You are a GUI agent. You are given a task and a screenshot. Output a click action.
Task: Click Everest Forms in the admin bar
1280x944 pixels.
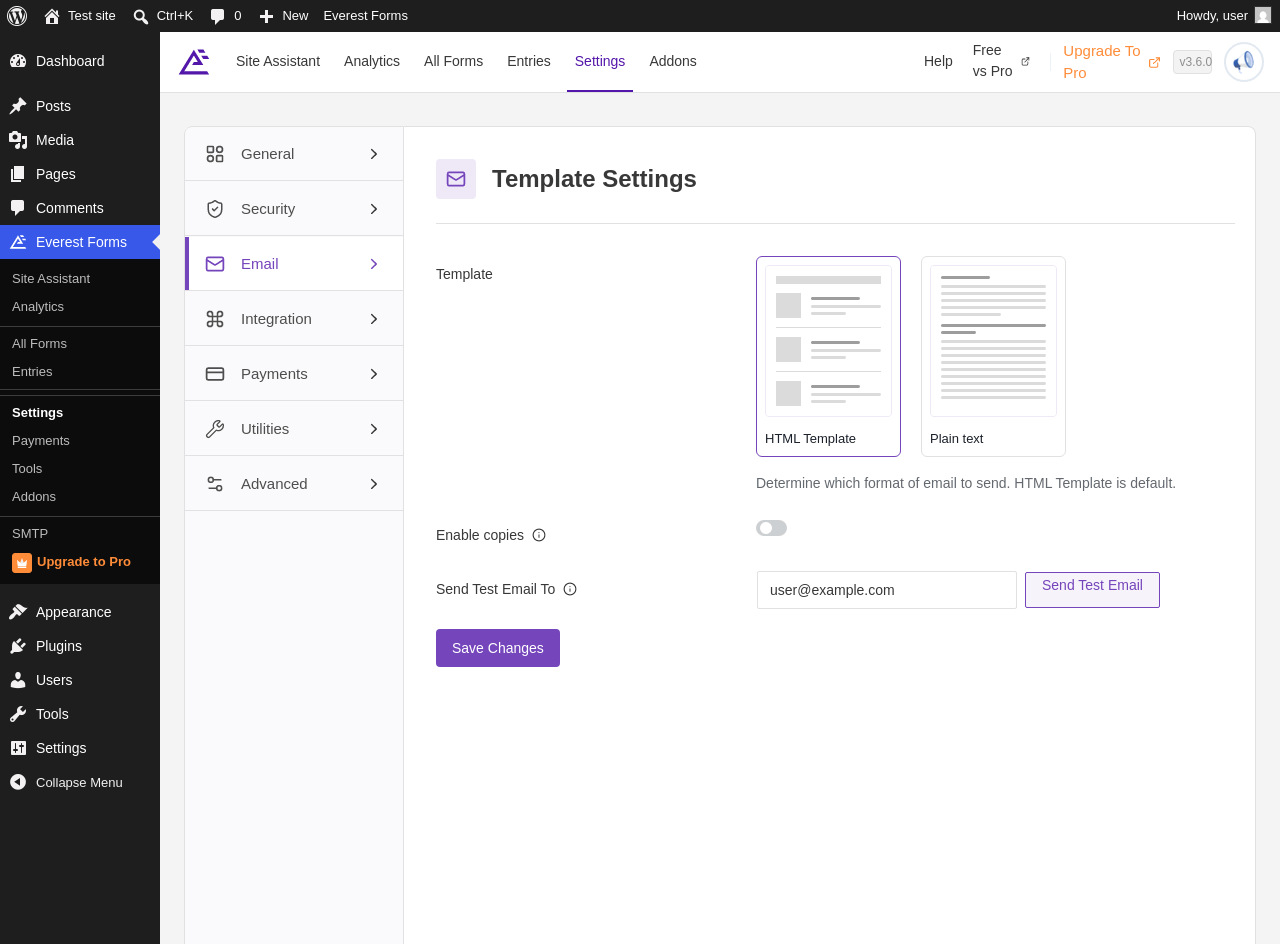(x=365, y=16)
